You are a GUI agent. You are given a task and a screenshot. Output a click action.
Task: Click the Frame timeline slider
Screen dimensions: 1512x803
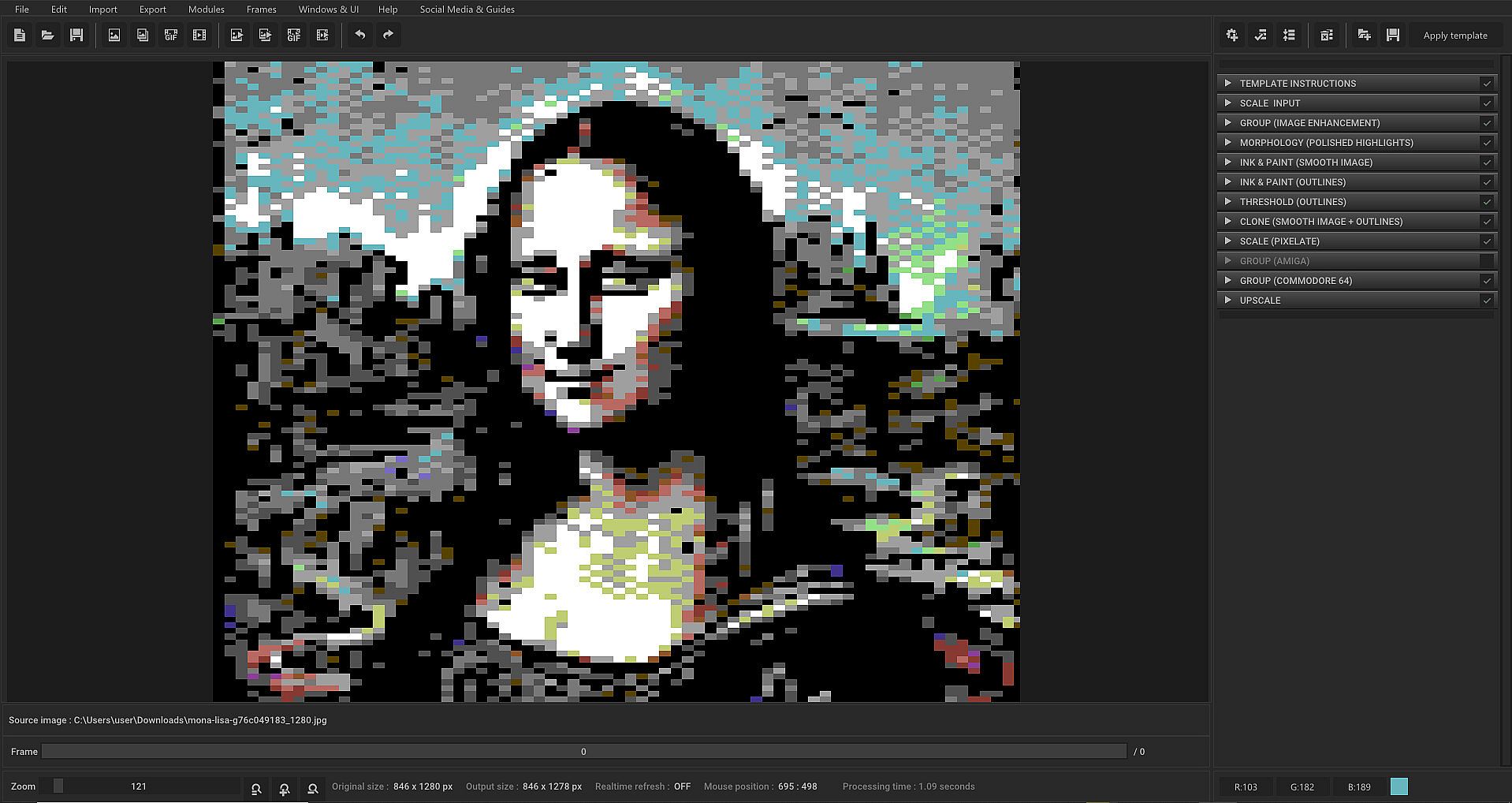tap(583, 752)
